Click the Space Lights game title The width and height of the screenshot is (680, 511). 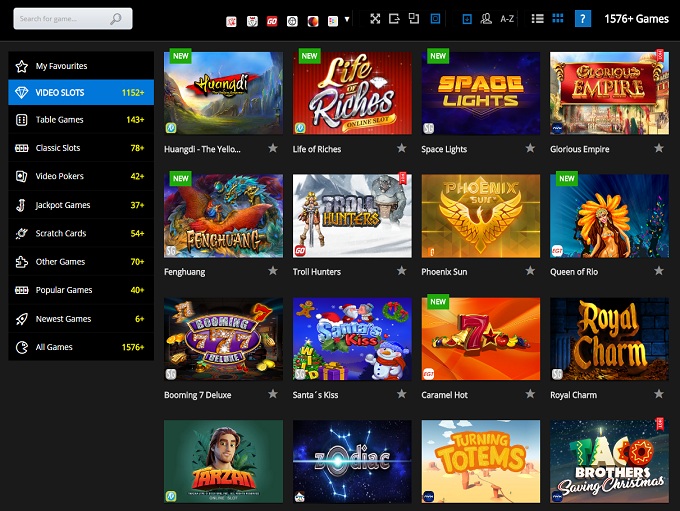pos(444,149)
